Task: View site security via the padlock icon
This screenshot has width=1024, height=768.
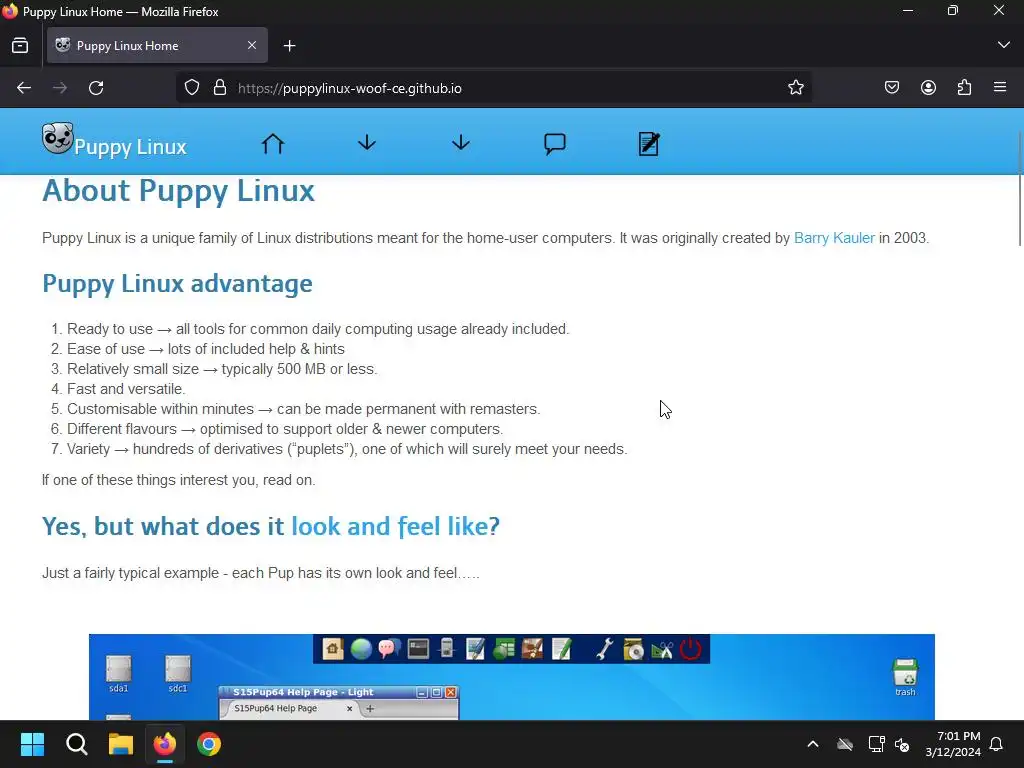Action: [x=220, y=88]
